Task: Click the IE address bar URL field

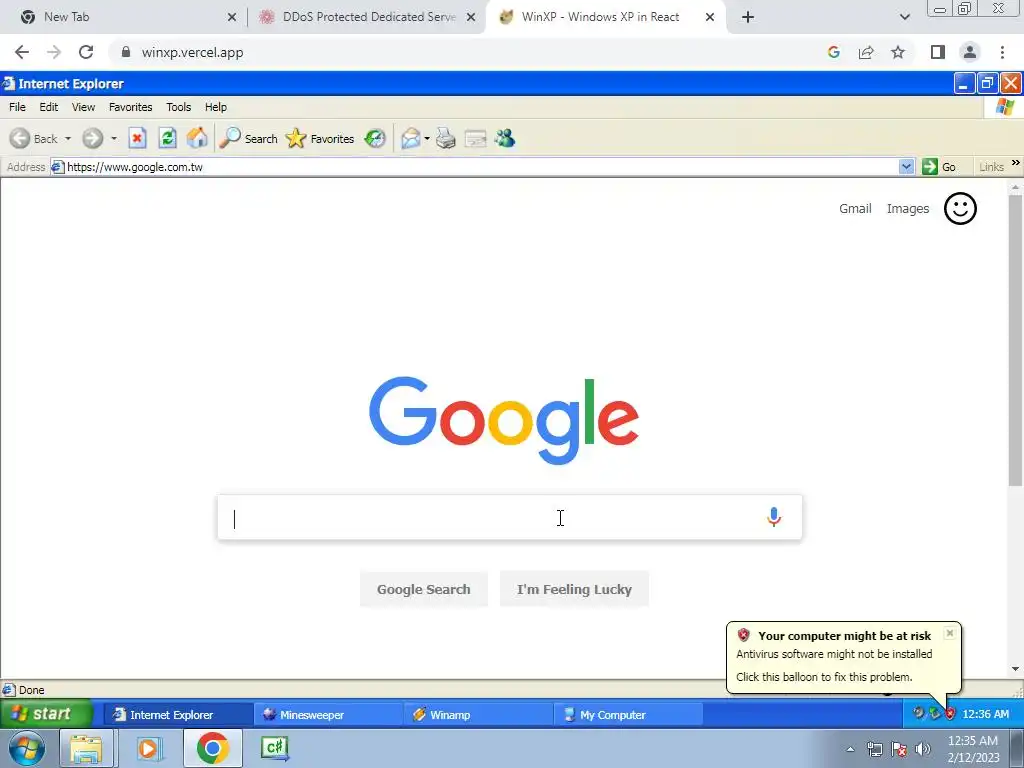Action: 475,167
